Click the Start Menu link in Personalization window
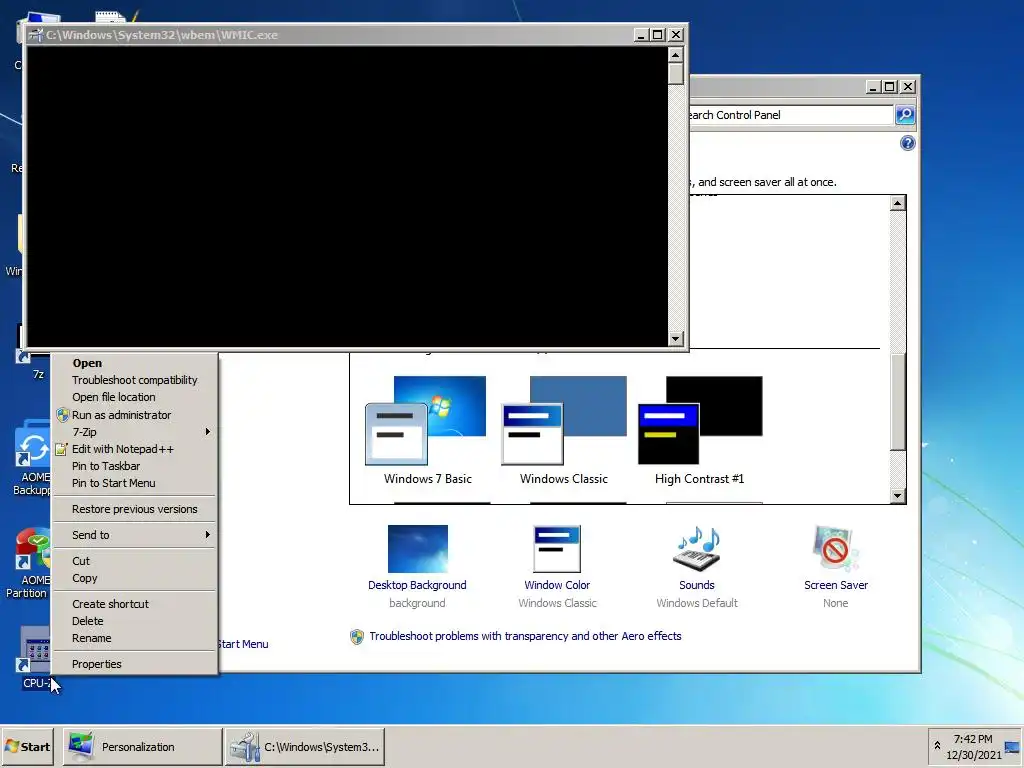1024x768 pixels. point(243,644)
